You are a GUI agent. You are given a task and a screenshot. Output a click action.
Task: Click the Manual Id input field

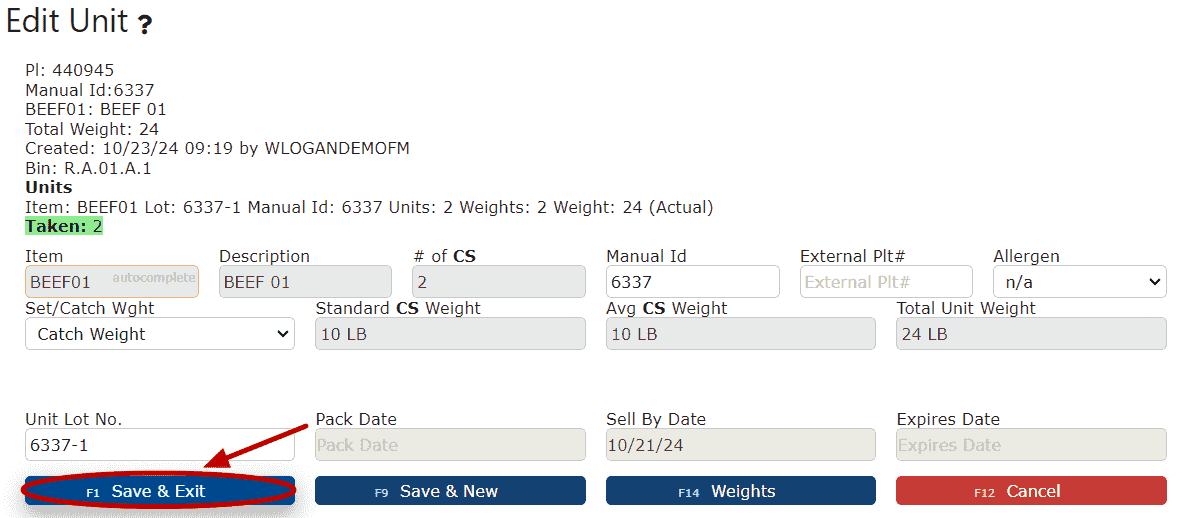pyautogui.click(x=693, y=282)
